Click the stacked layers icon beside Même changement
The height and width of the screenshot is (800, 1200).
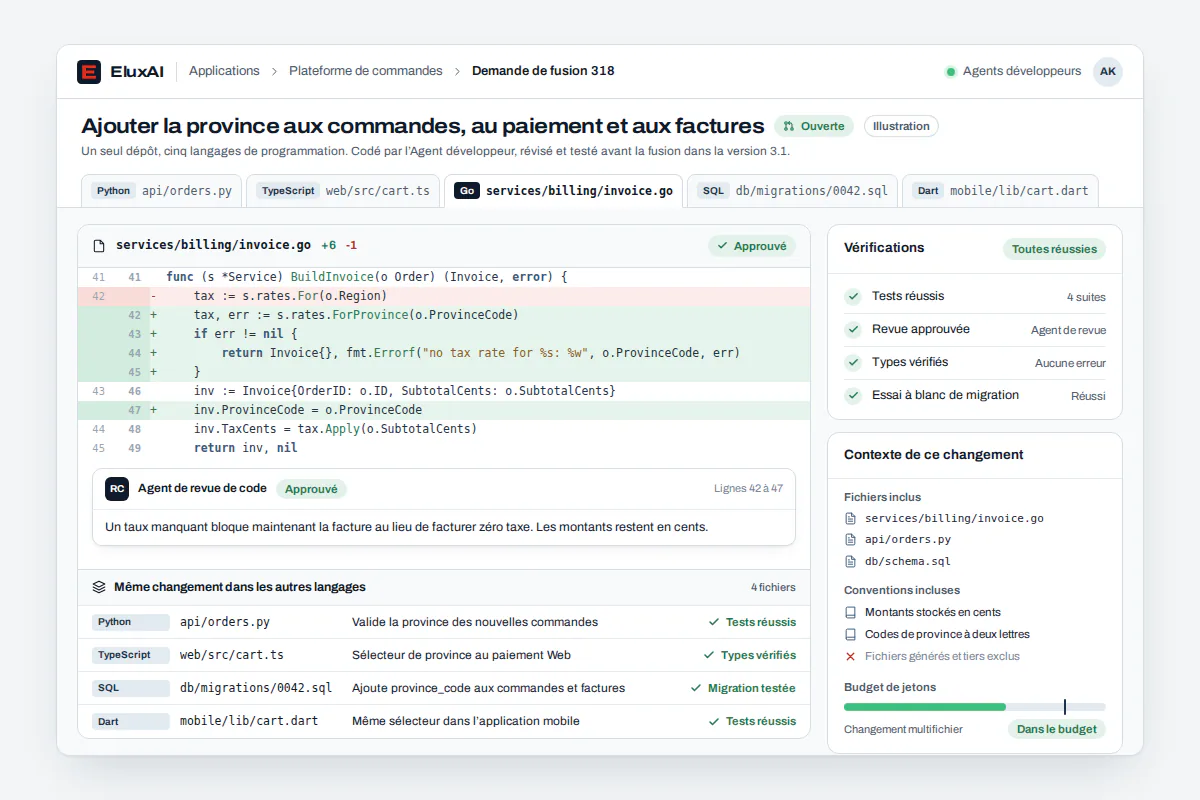click(x=99, y=587)
